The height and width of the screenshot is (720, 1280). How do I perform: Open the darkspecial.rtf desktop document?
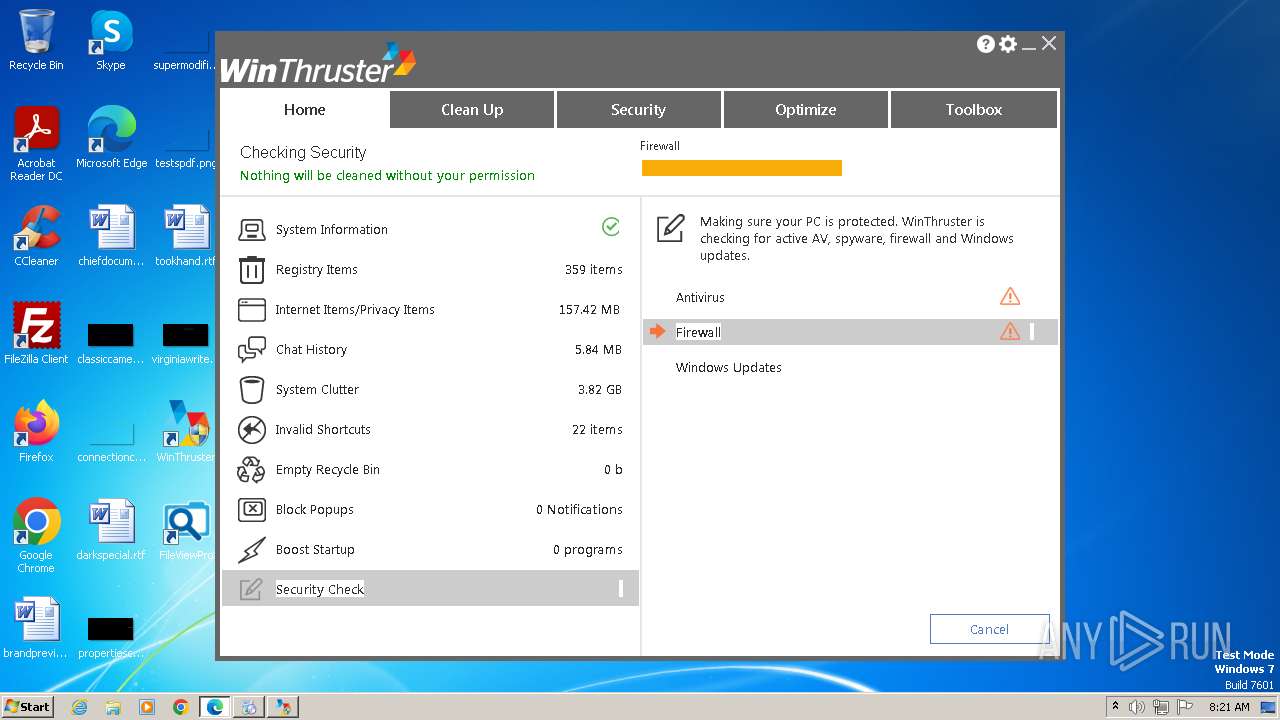click(x=111, y=530)
